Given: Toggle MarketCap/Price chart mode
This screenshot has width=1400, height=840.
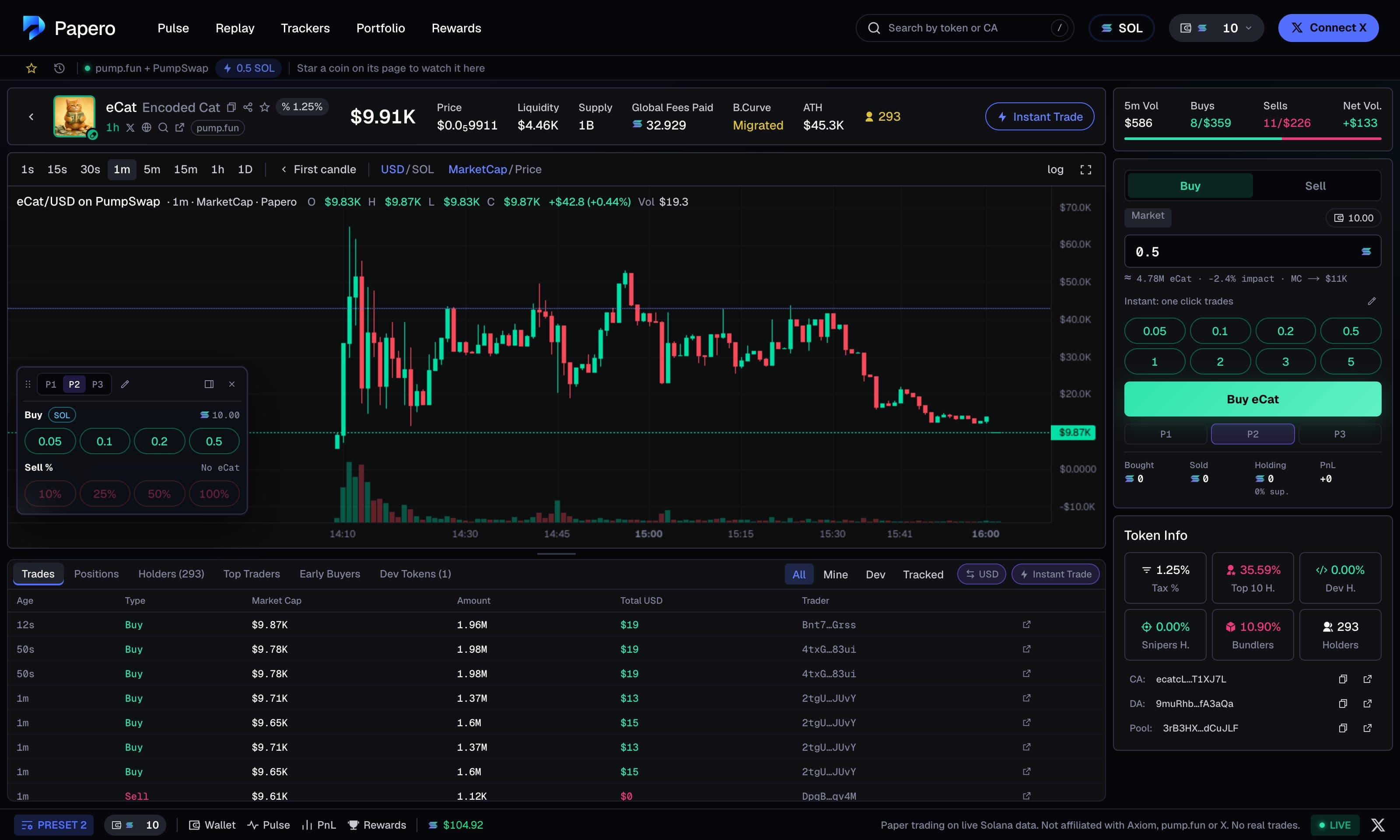Looking at the screenshot, I should 494,169.
